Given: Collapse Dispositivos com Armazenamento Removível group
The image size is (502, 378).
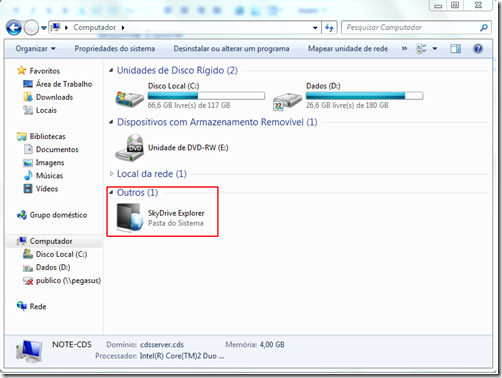Looking at the screenshot, I should pyautogui.click(x=111, y=122).
